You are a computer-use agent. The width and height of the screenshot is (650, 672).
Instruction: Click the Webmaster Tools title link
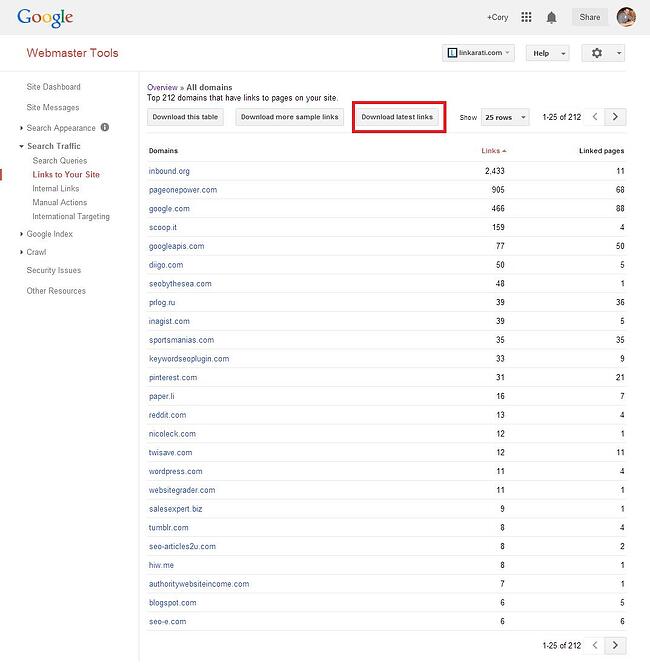pyautogui.click(x=72, y=53)
